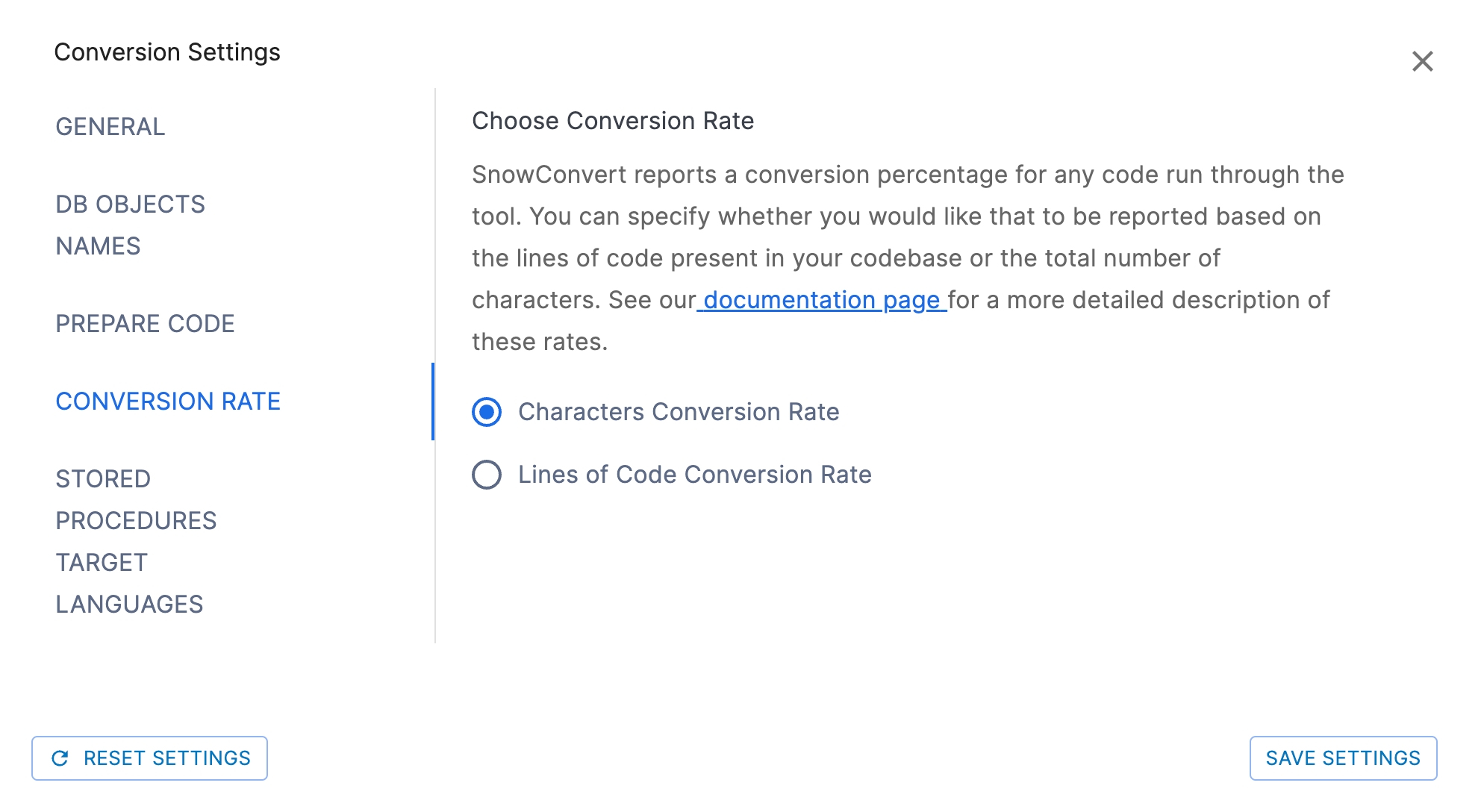
Task: Click the Conversion Settings dialog title
Action: pyautogui.click(x=167, y=52)
